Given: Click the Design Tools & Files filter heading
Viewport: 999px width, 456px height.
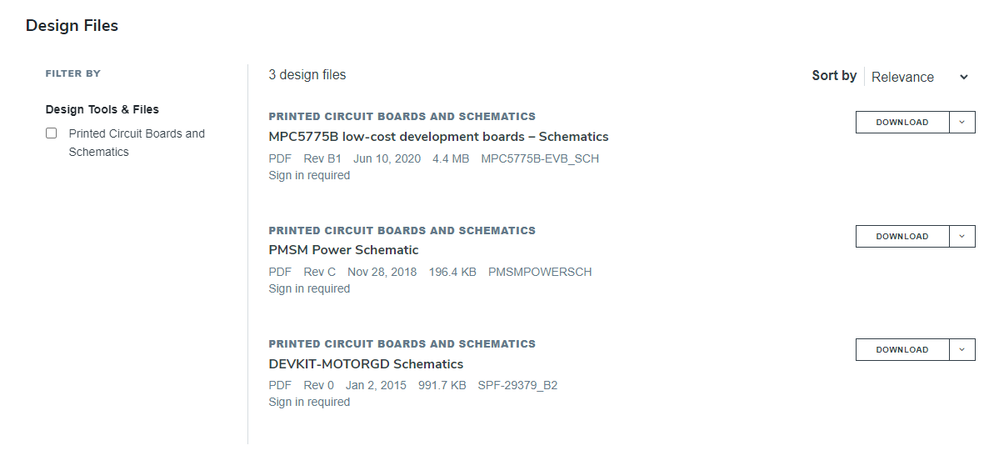Looking at the screenshot, I should 102,110.
